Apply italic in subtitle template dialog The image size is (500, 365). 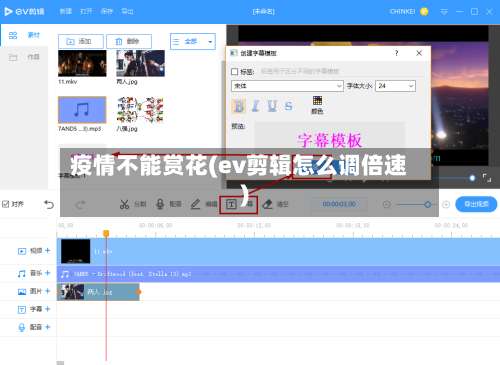[256, 105]
